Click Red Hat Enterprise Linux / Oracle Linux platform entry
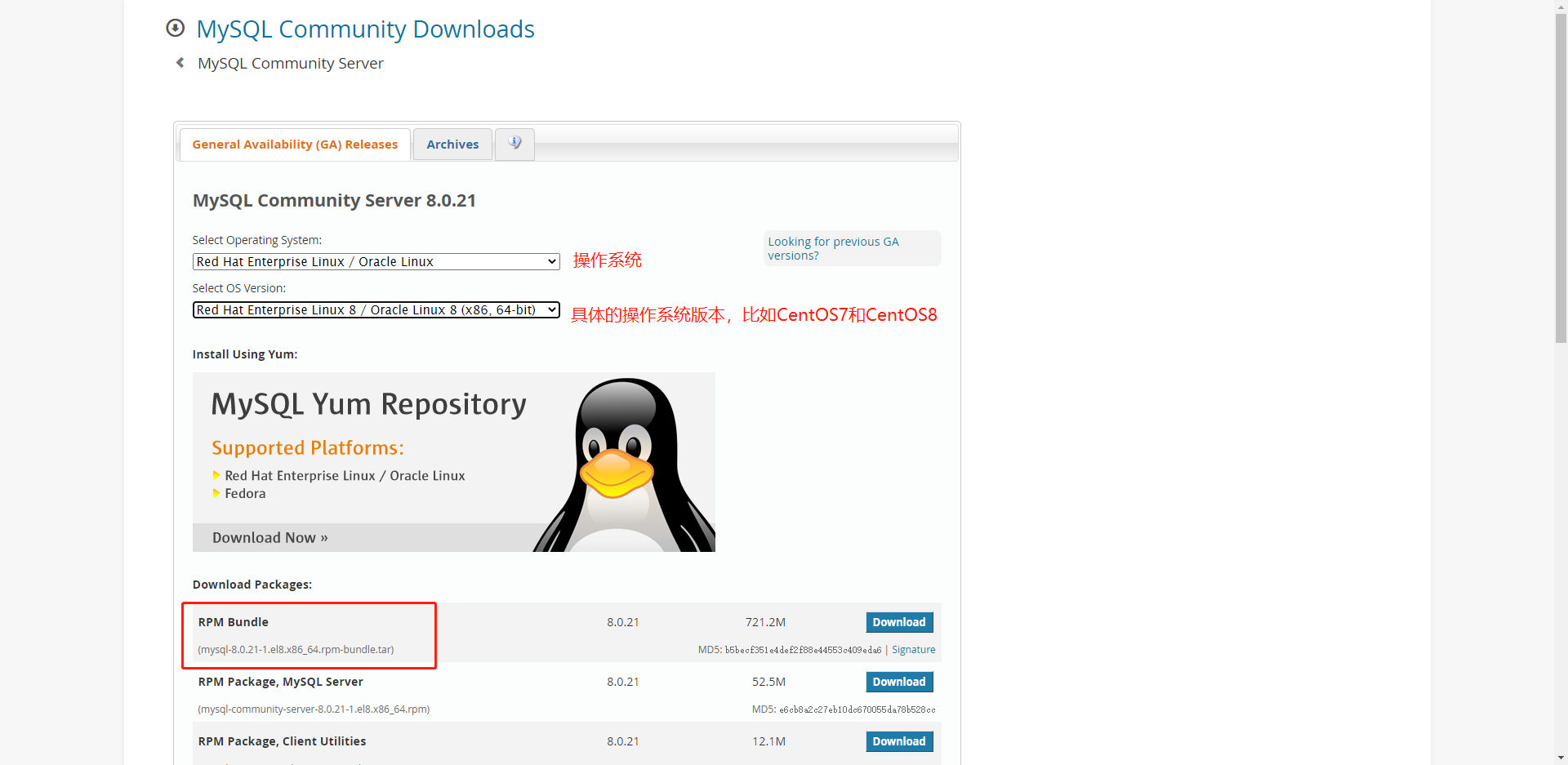This screenshot has width=1568, height=765. [345, 476]
